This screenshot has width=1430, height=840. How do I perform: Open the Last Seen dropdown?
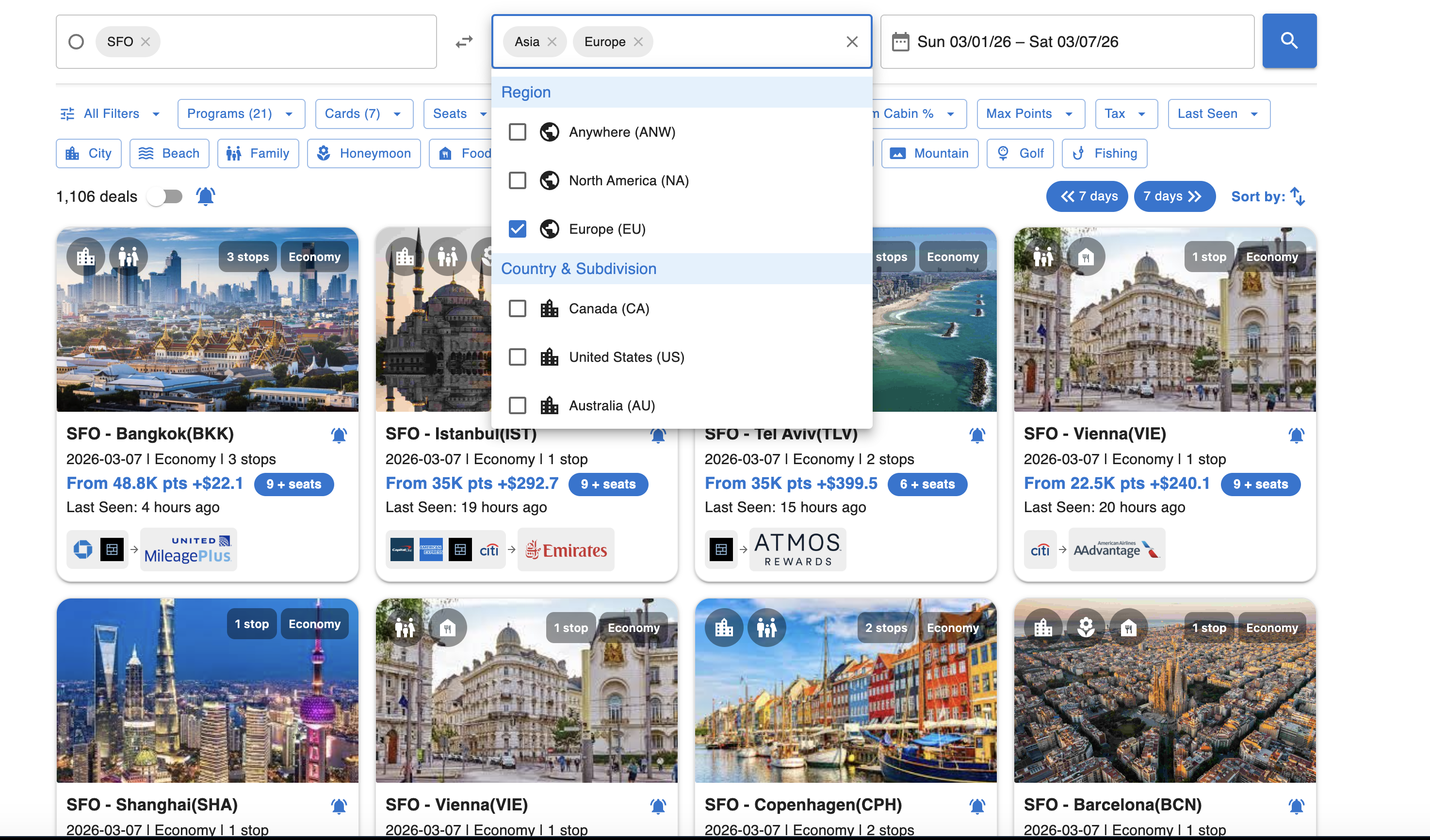click(x=1219, y=114)
